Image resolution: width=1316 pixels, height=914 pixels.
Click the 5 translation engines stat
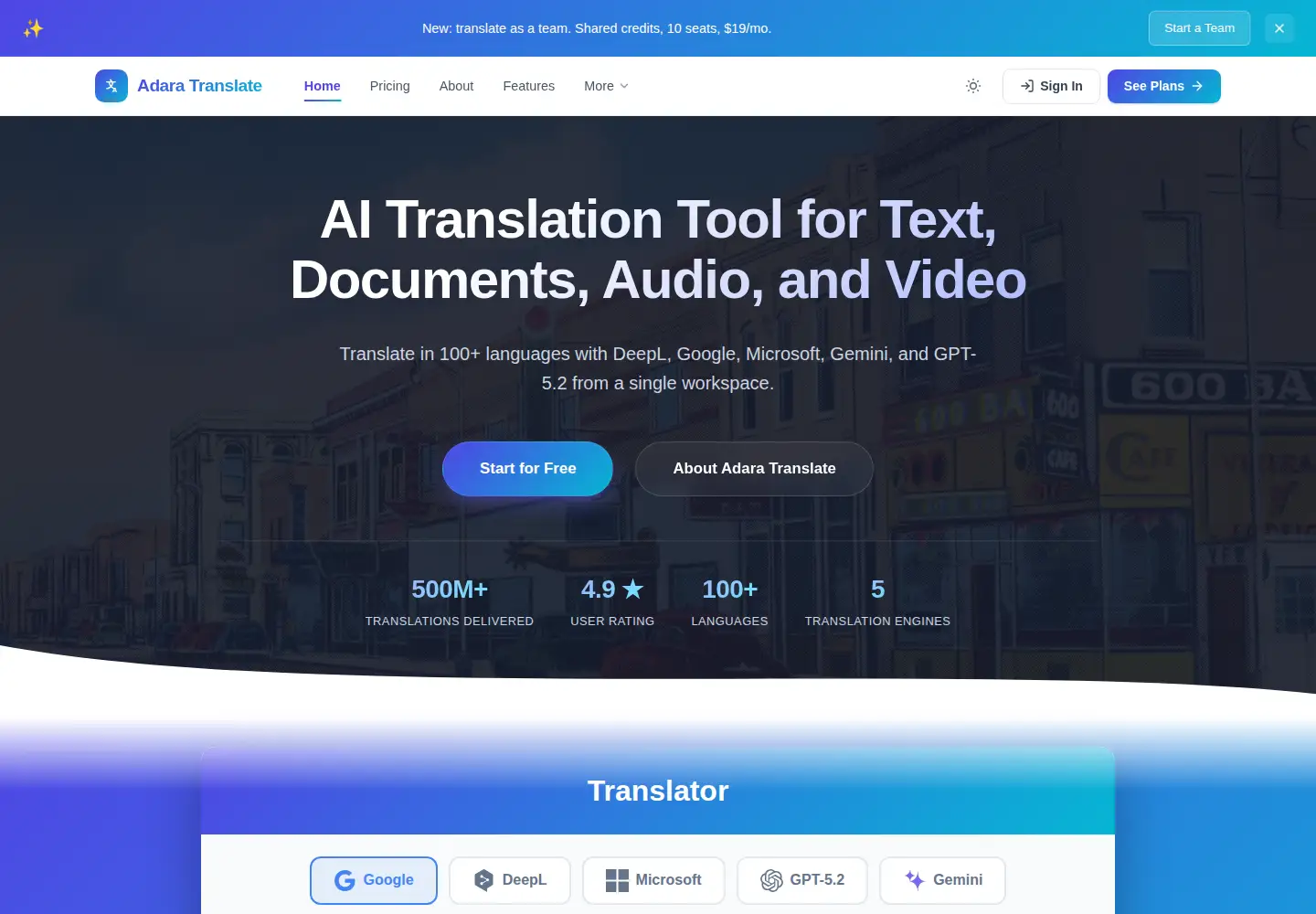877,602
